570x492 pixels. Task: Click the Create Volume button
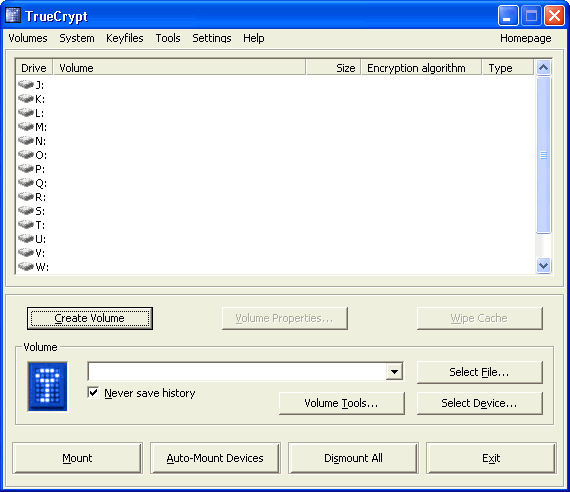pyautogui.click(x=90, y=319)
